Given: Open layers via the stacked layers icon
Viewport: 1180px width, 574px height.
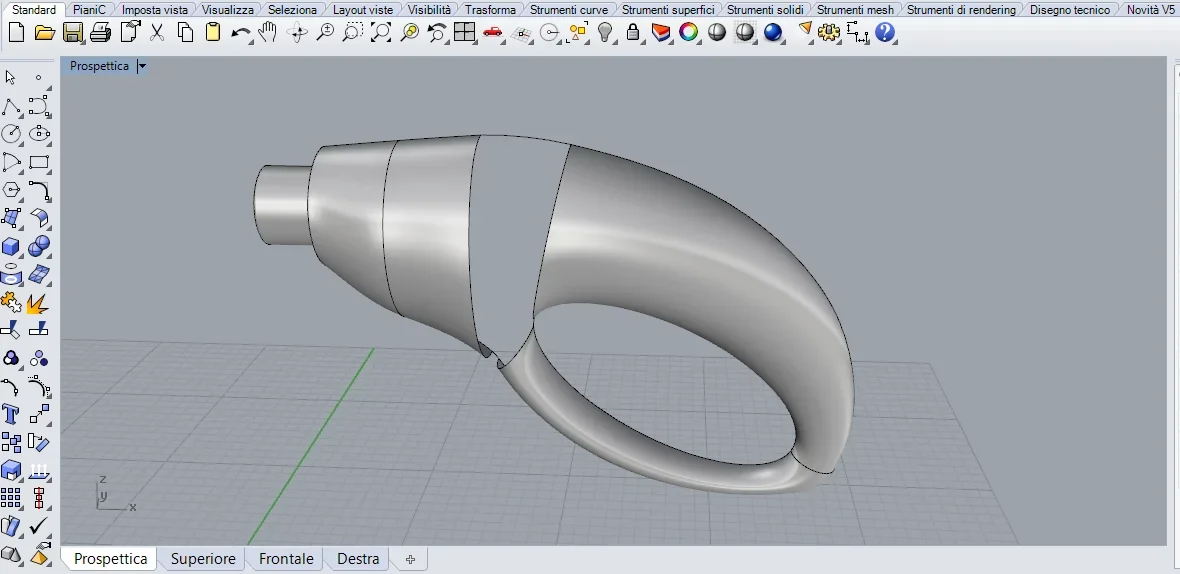Looking at the screenshot, I should [x=661, y=32].
